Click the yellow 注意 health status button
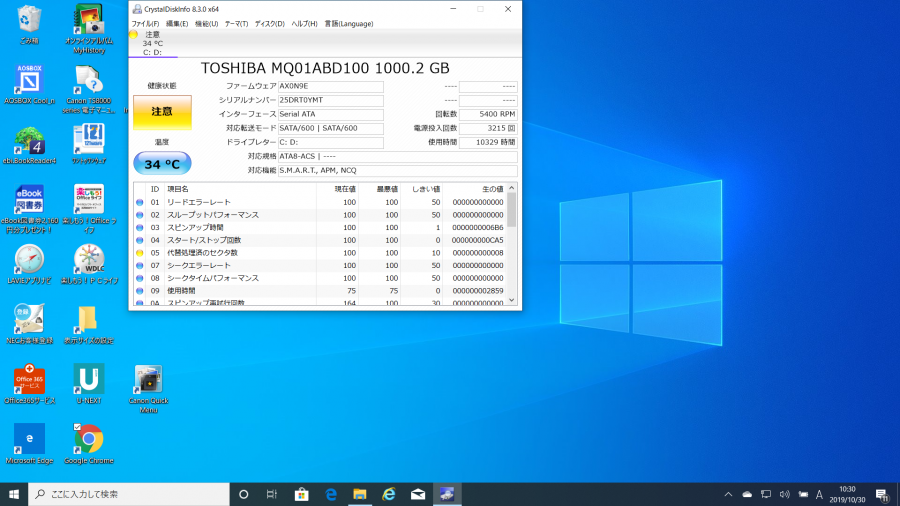This screenshot has height=506, width=900. pos(162,112)
